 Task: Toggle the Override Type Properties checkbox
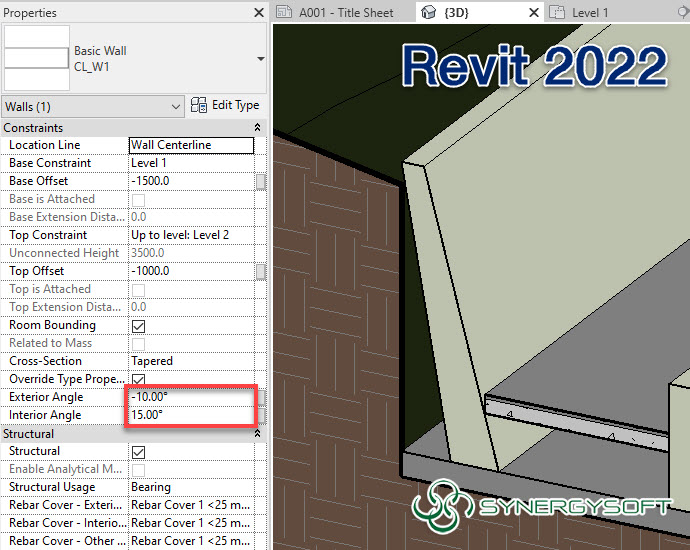click(x=139, y=380)
